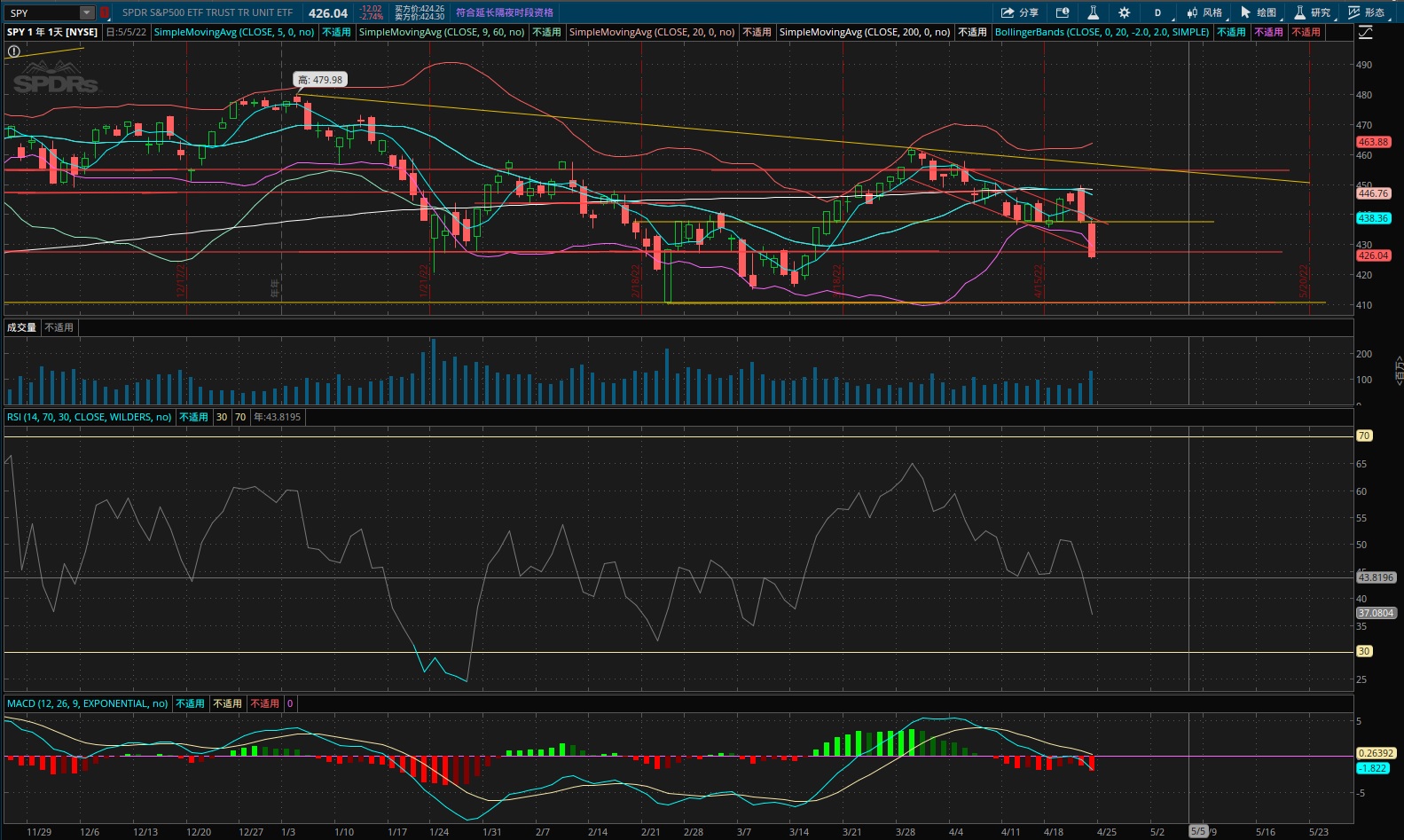
Task: Click the RSI 30 oversold level marker
Action: click(x=1364, y=651)
